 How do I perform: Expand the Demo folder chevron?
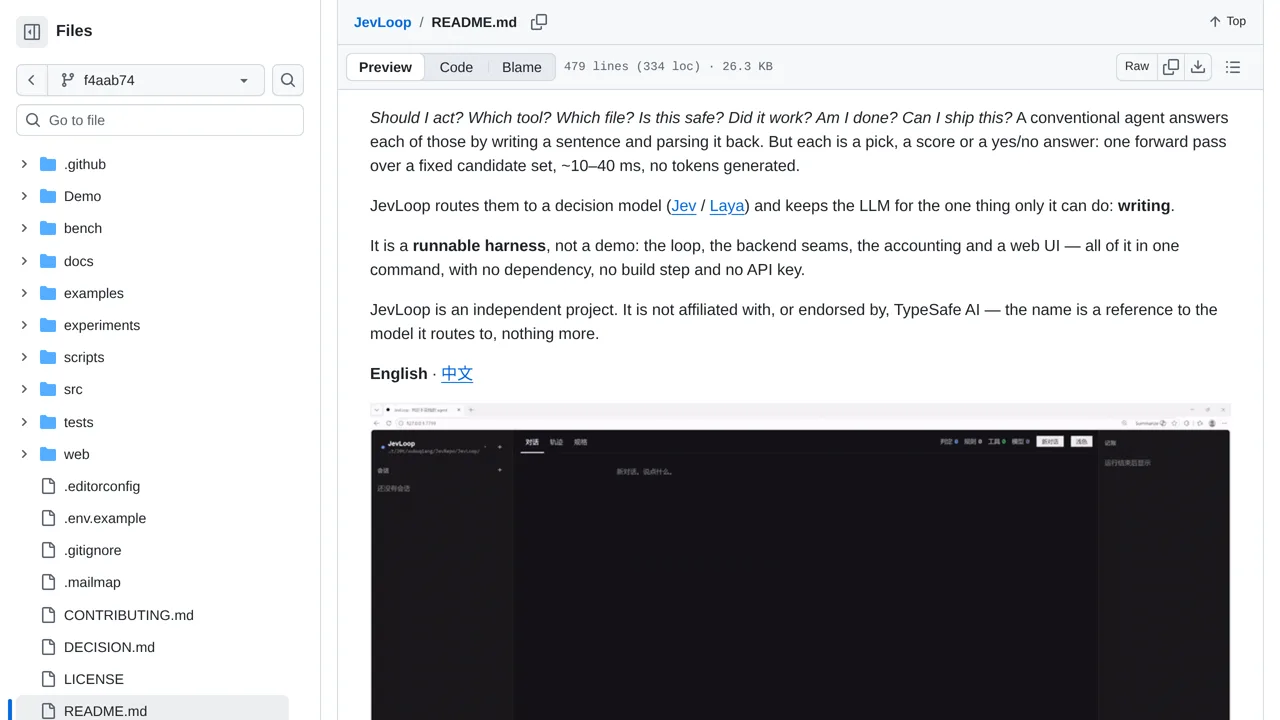pos(24,196)
